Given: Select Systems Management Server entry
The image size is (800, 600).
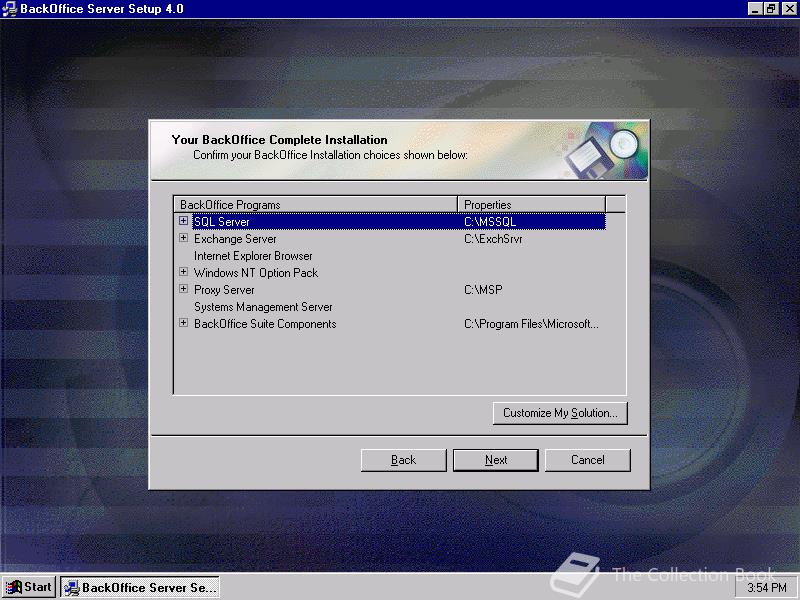Looking at the screenshot, I should pyautogui.click(x=263, y=307).
